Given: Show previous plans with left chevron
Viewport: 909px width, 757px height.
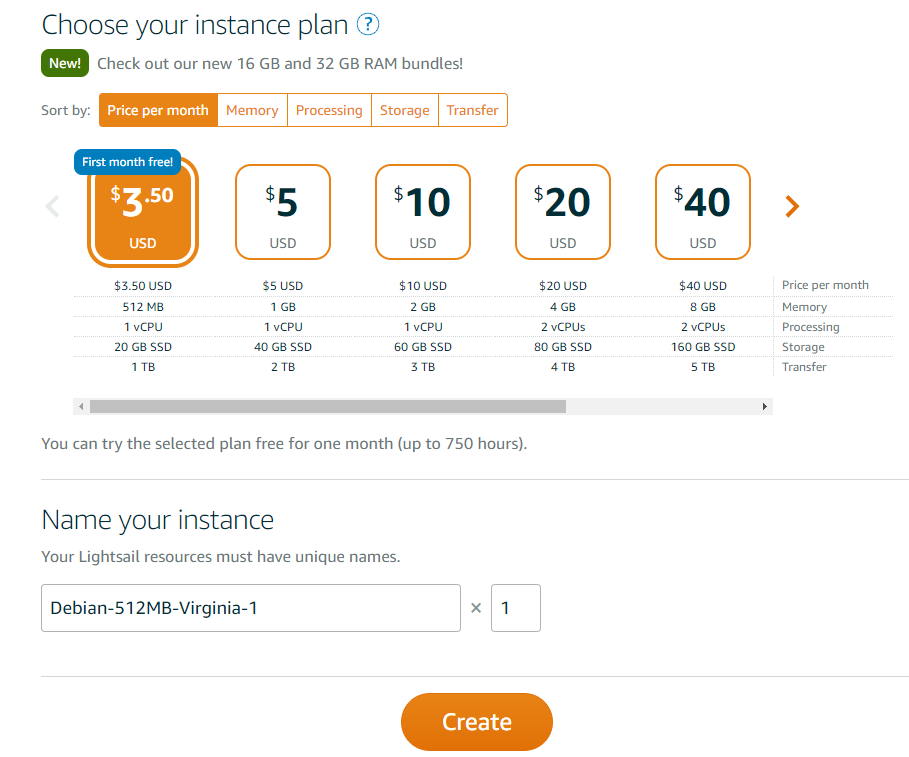Looking at the screenshot, I should [x=53, y=207].
